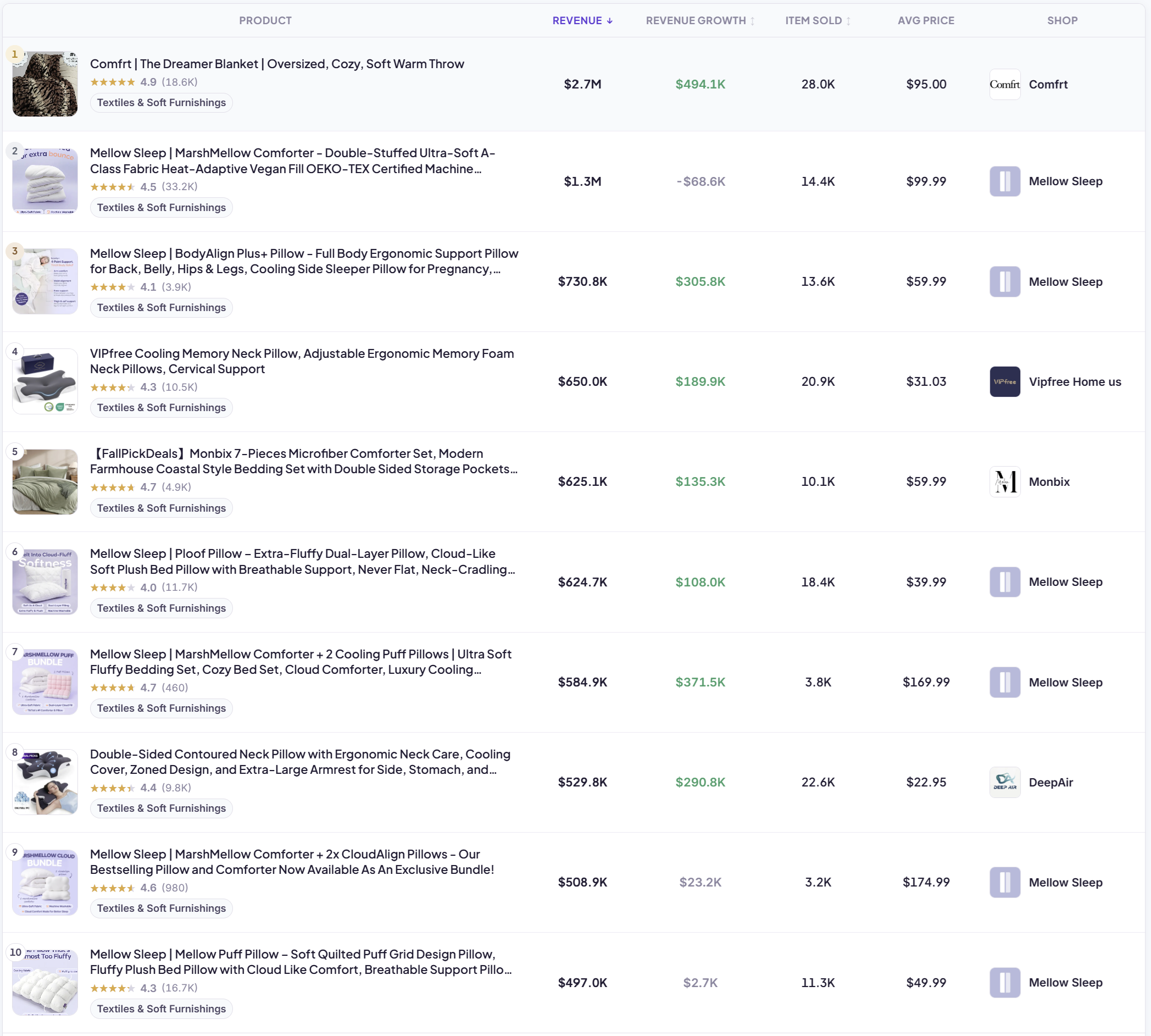Viewport: 1151px width, 1036px height.
Task: Click Textiles & Soft Furnishings tag under Comfrt blanket
Action: point(162,102)
